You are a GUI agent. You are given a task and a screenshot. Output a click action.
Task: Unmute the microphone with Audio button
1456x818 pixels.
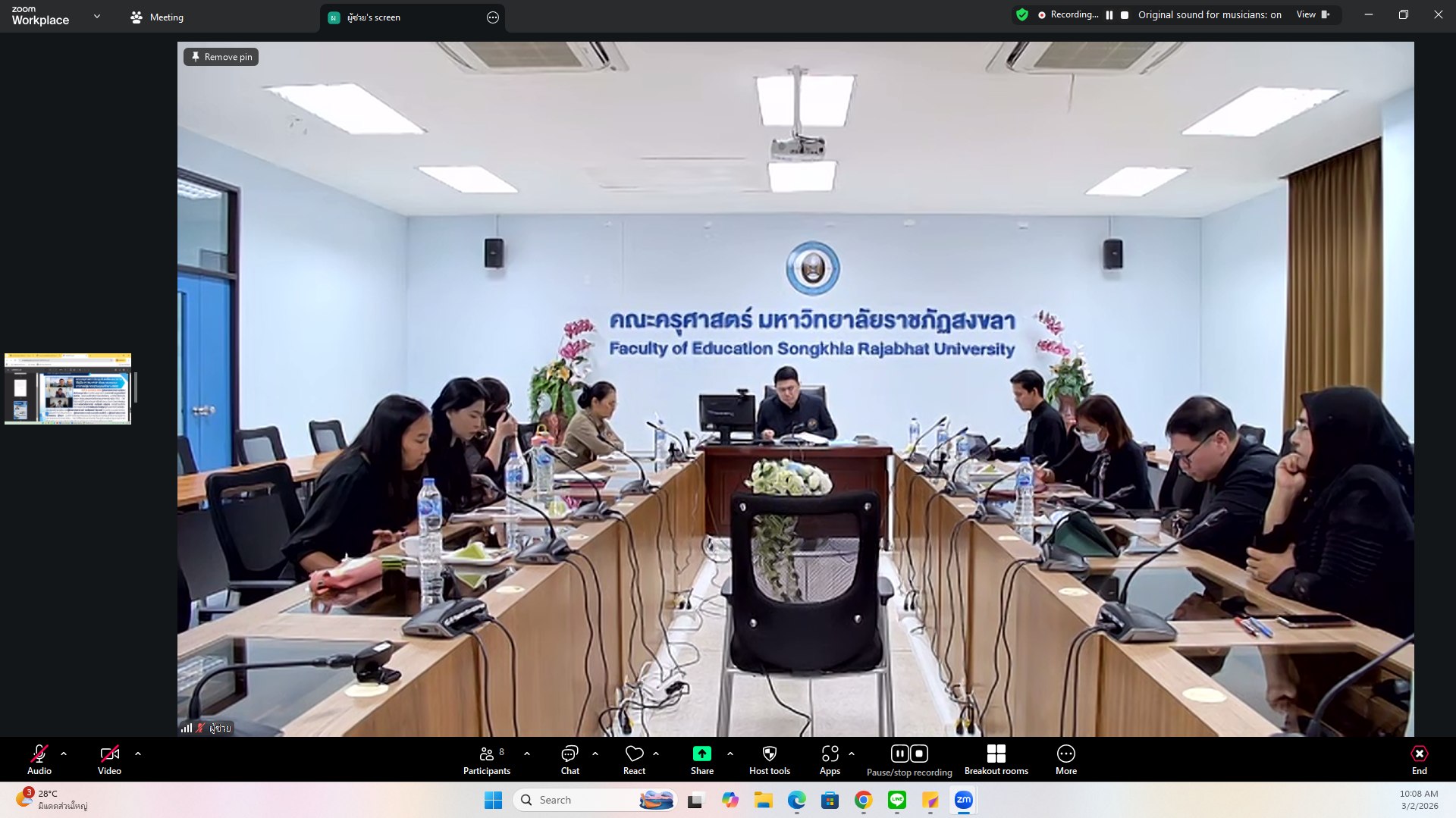pyautogui.click(x=39, y=760)
